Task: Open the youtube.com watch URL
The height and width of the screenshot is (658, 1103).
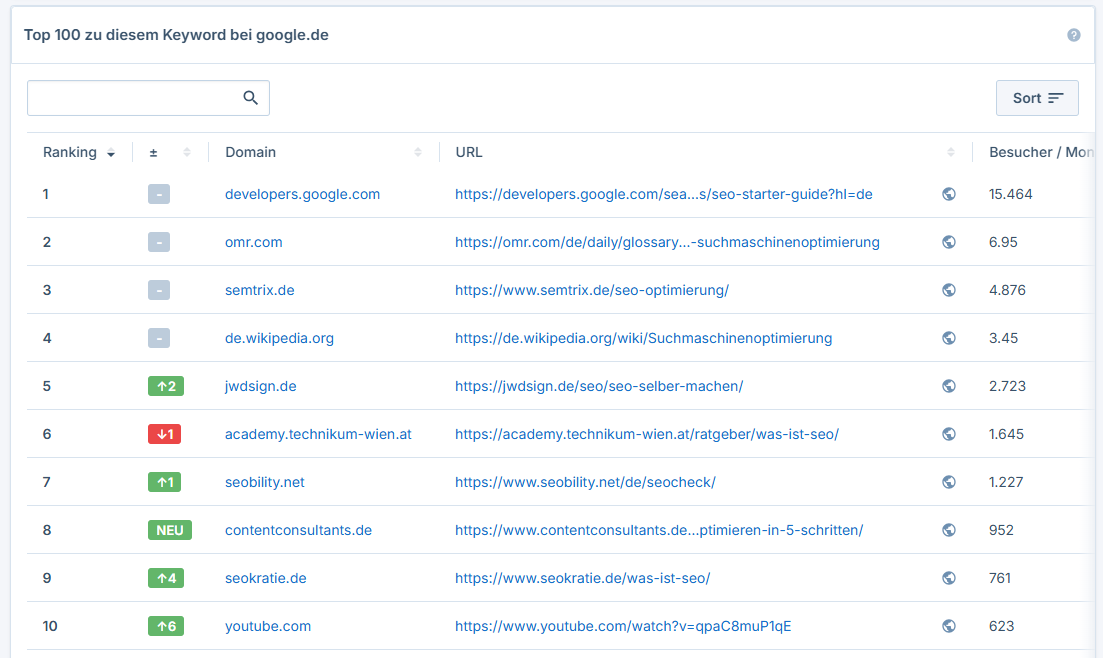Action: point(623,626)
